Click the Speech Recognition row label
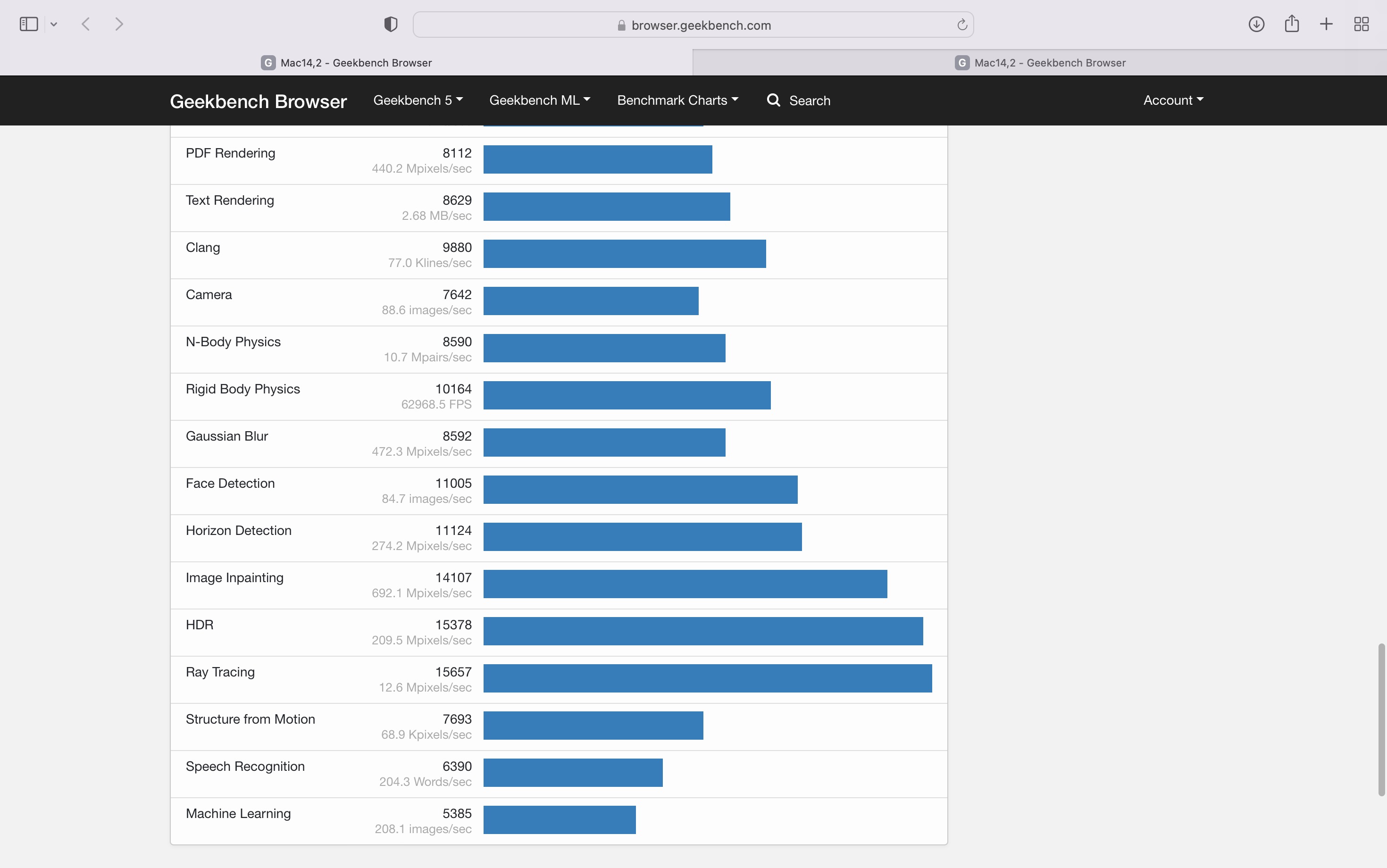The width and height of the screenshot is (1387, 868). [x=245, y=767]
